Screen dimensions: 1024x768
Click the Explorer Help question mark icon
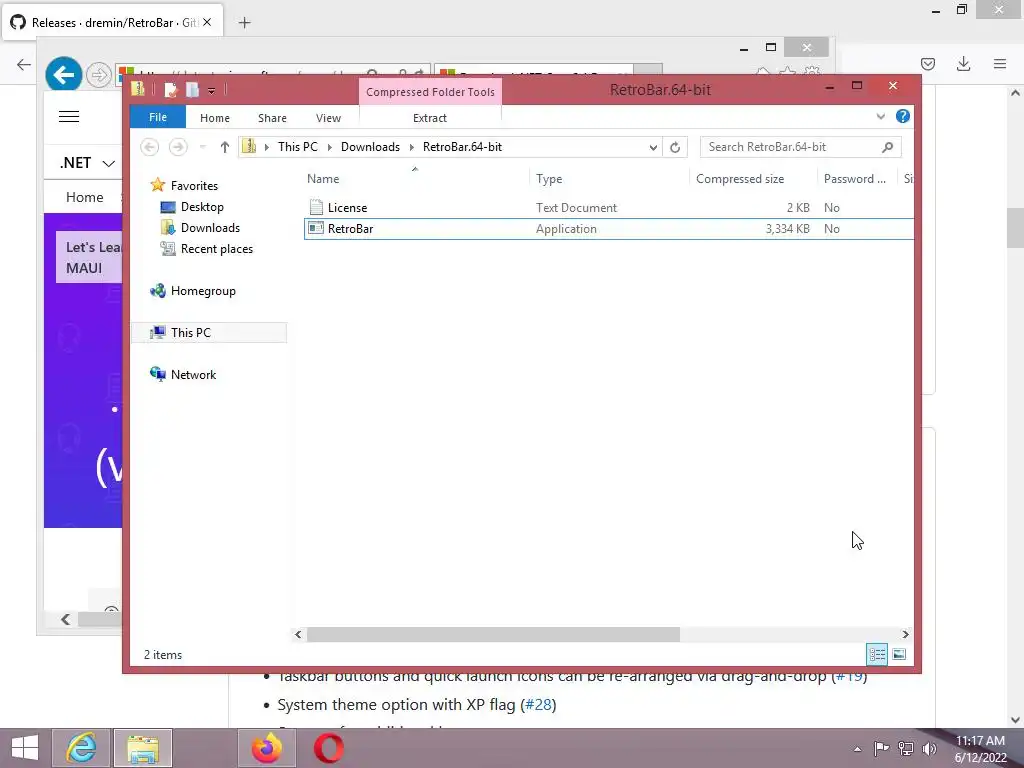click(x=903, y=116)
